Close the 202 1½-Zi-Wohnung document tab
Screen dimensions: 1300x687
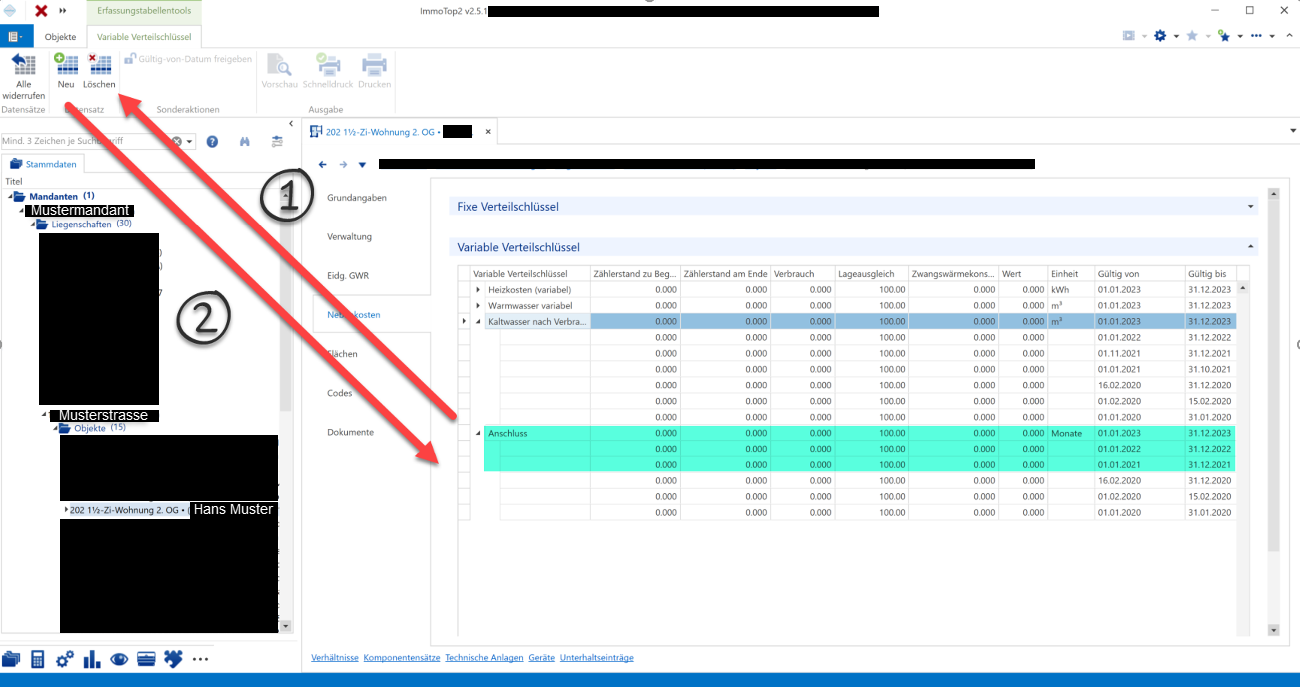(x=488, y=131)
